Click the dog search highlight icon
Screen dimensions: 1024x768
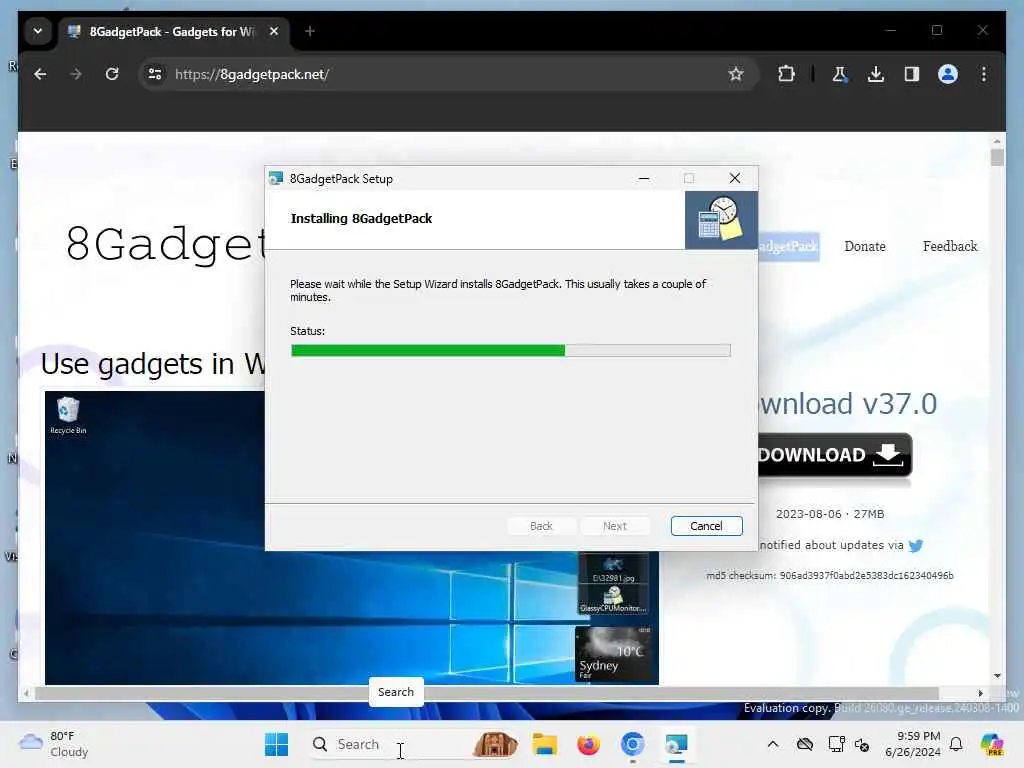pos(495,744)
